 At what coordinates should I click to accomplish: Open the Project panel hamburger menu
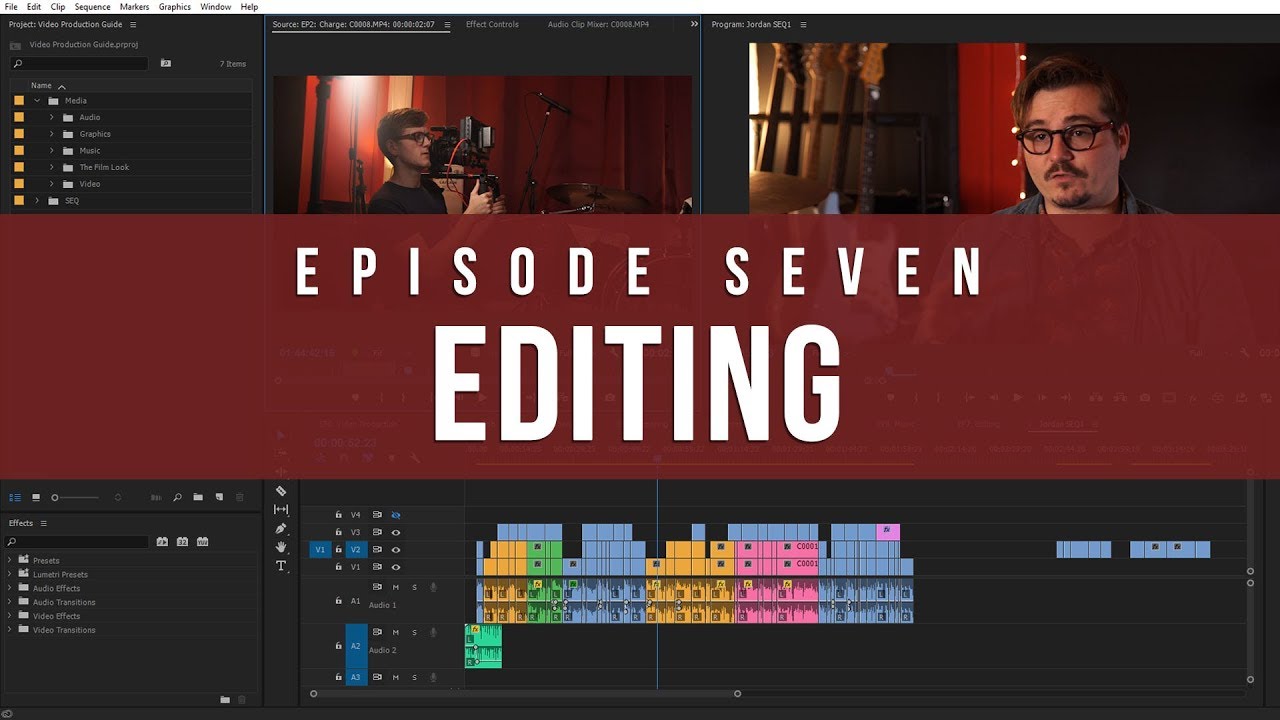(x=133, y=24)
